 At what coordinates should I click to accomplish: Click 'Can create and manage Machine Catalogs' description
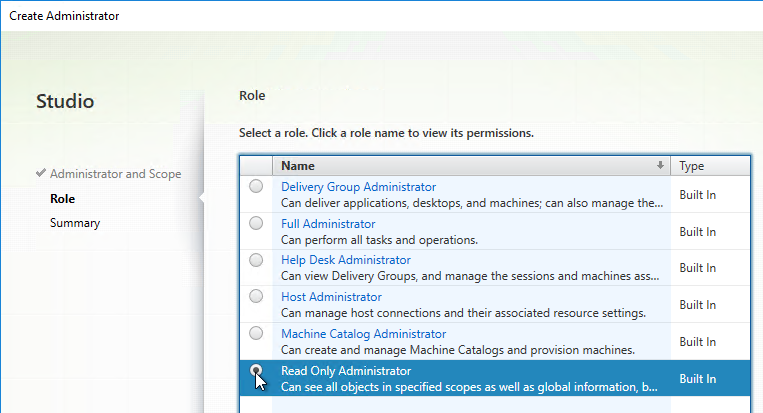[x=458, y=350]
